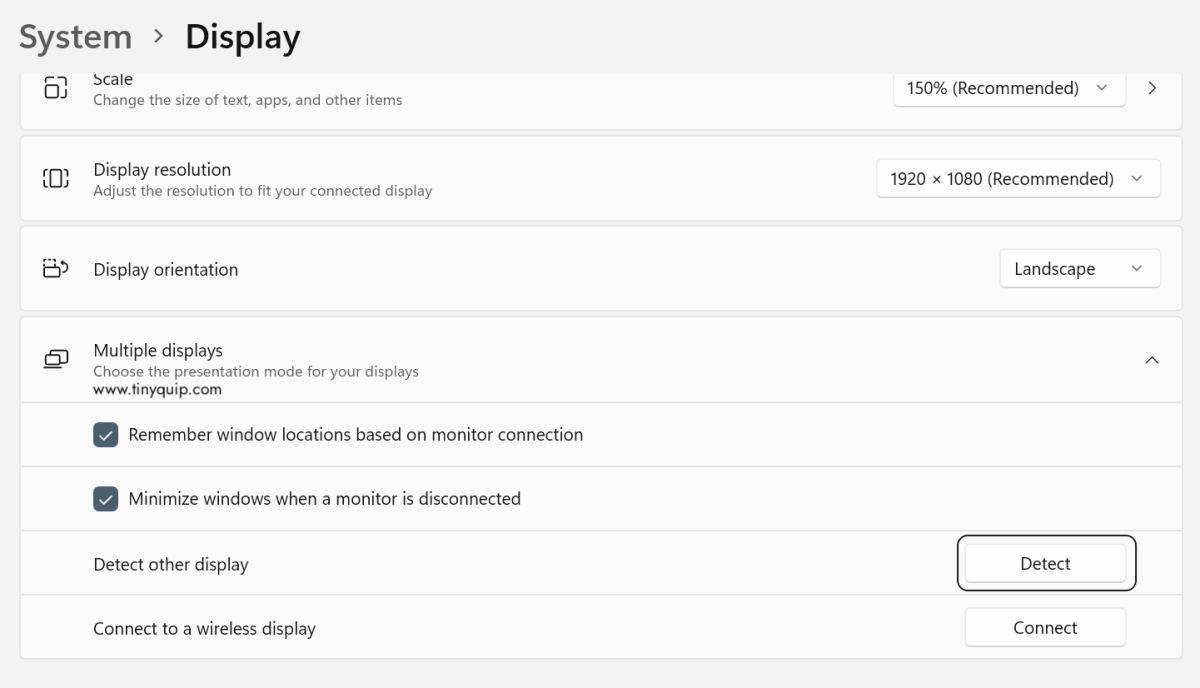Open Scale details with right arrow

1152,88
